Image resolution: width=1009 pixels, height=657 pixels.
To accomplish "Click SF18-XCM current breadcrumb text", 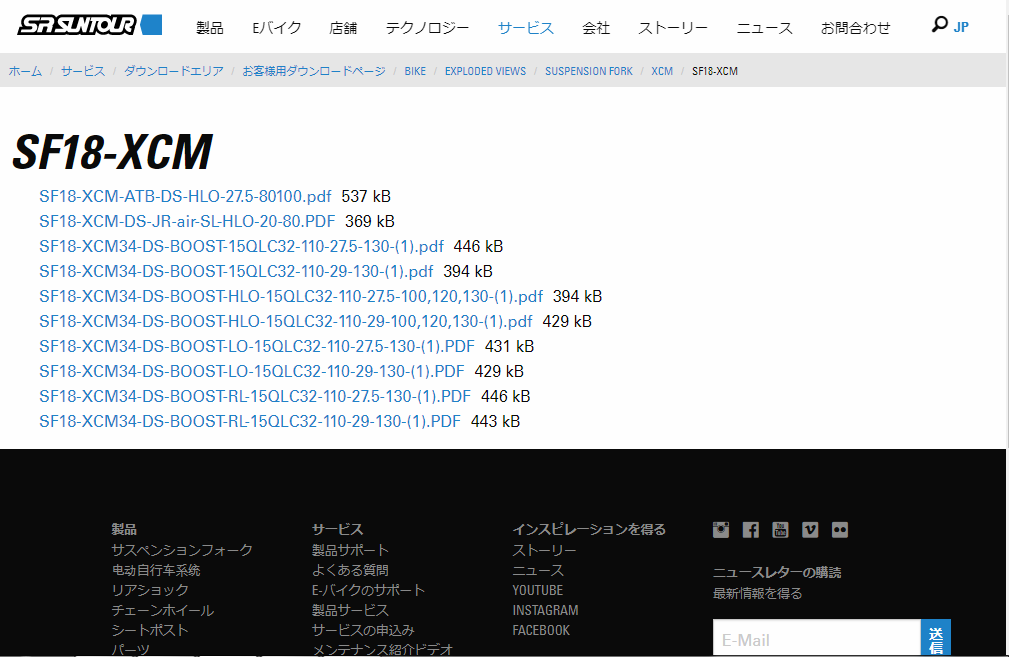I will 715,71.
